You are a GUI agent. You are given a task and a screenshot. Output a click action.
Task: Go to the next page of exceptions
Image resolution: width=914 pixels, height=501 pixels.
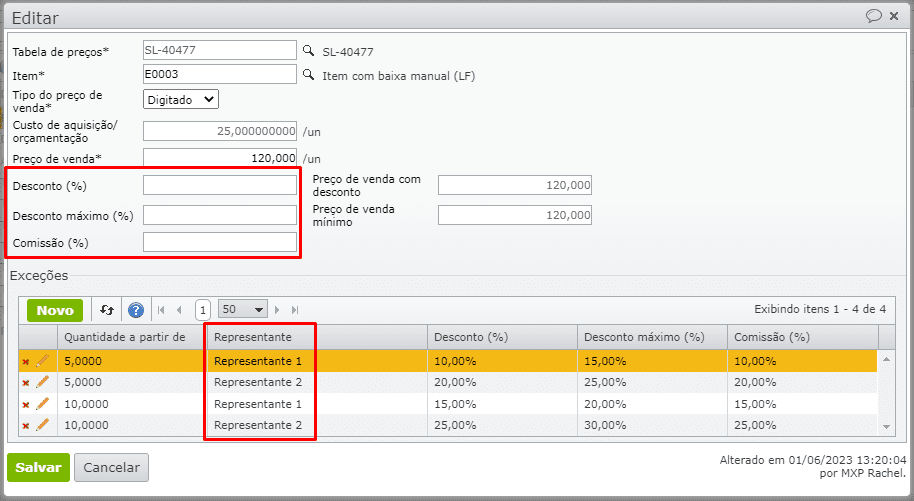[278, 310]
